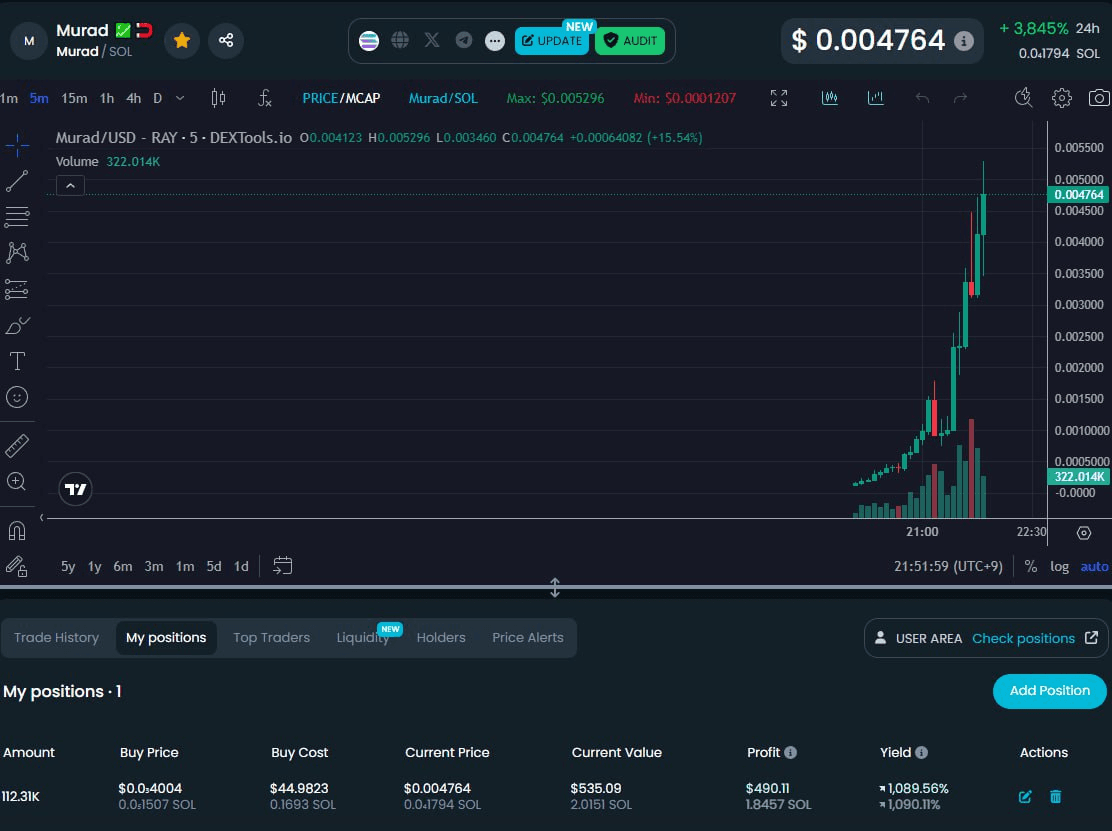The image size is (1112, 831).
Task: Open the emoji icons tool
Action: [x=17, y=397]
